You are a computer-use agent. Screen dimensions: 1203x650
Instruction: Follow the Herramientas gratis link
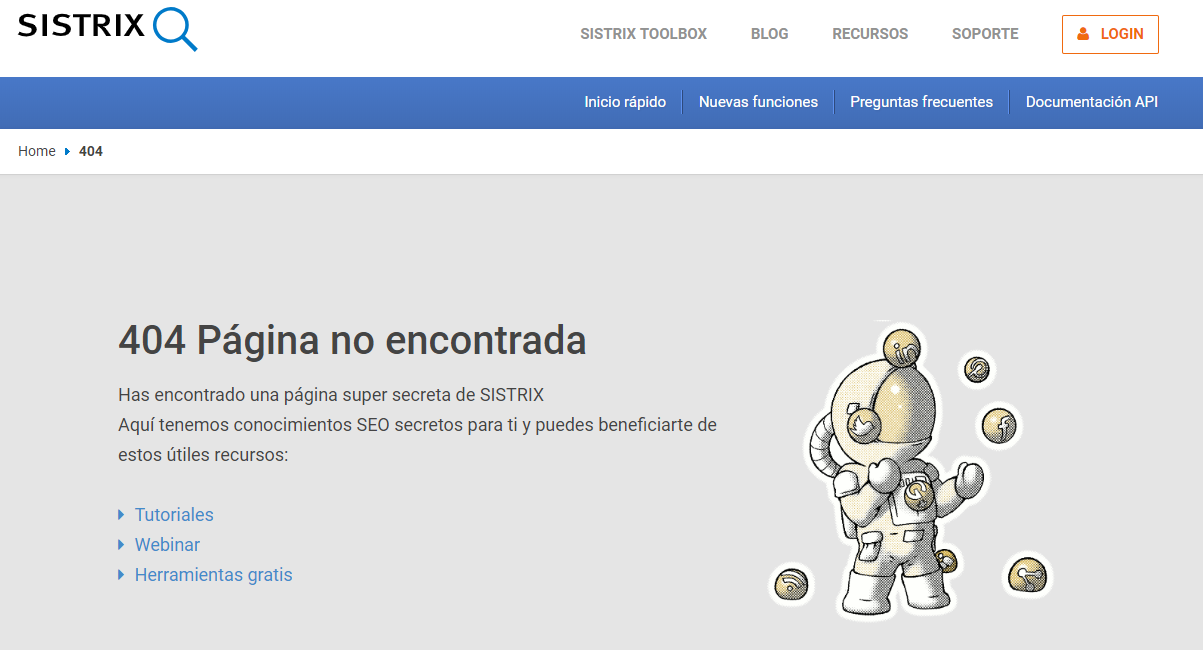(x=213, y=575)
